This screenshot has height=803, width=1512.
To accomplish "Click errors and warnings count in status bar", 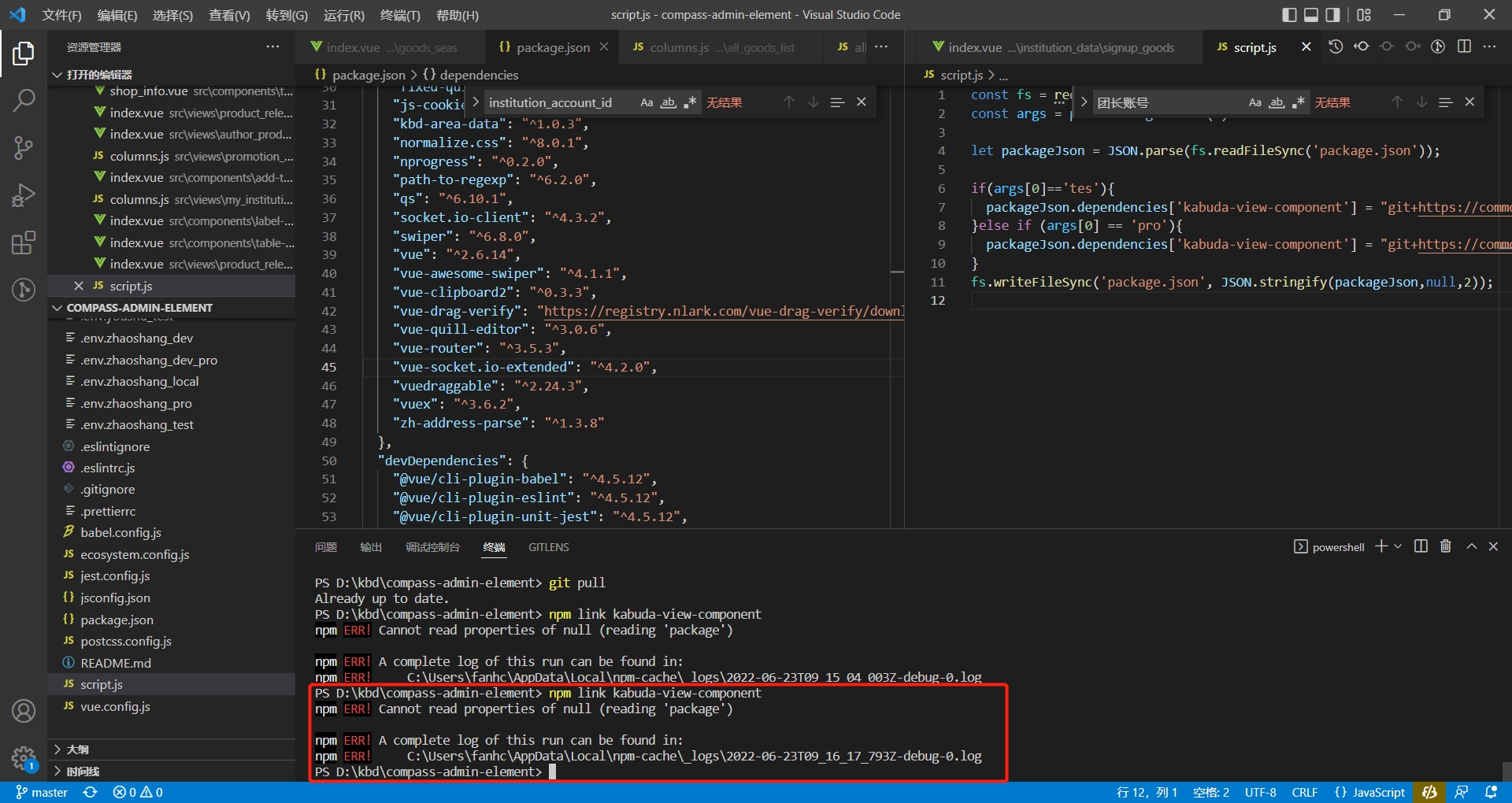I will [x=138, y=792].
